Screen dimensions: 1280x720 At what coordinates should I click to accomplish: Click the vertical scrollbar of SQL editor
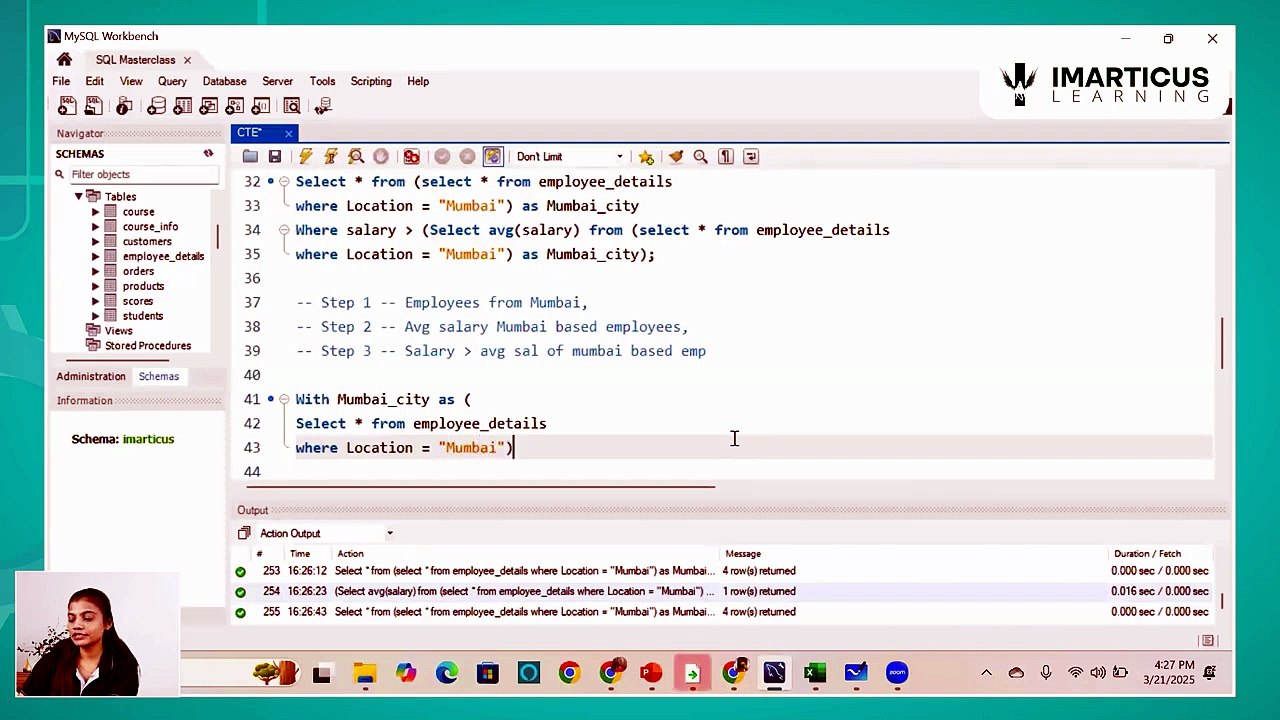click(x=1221, y=343)
